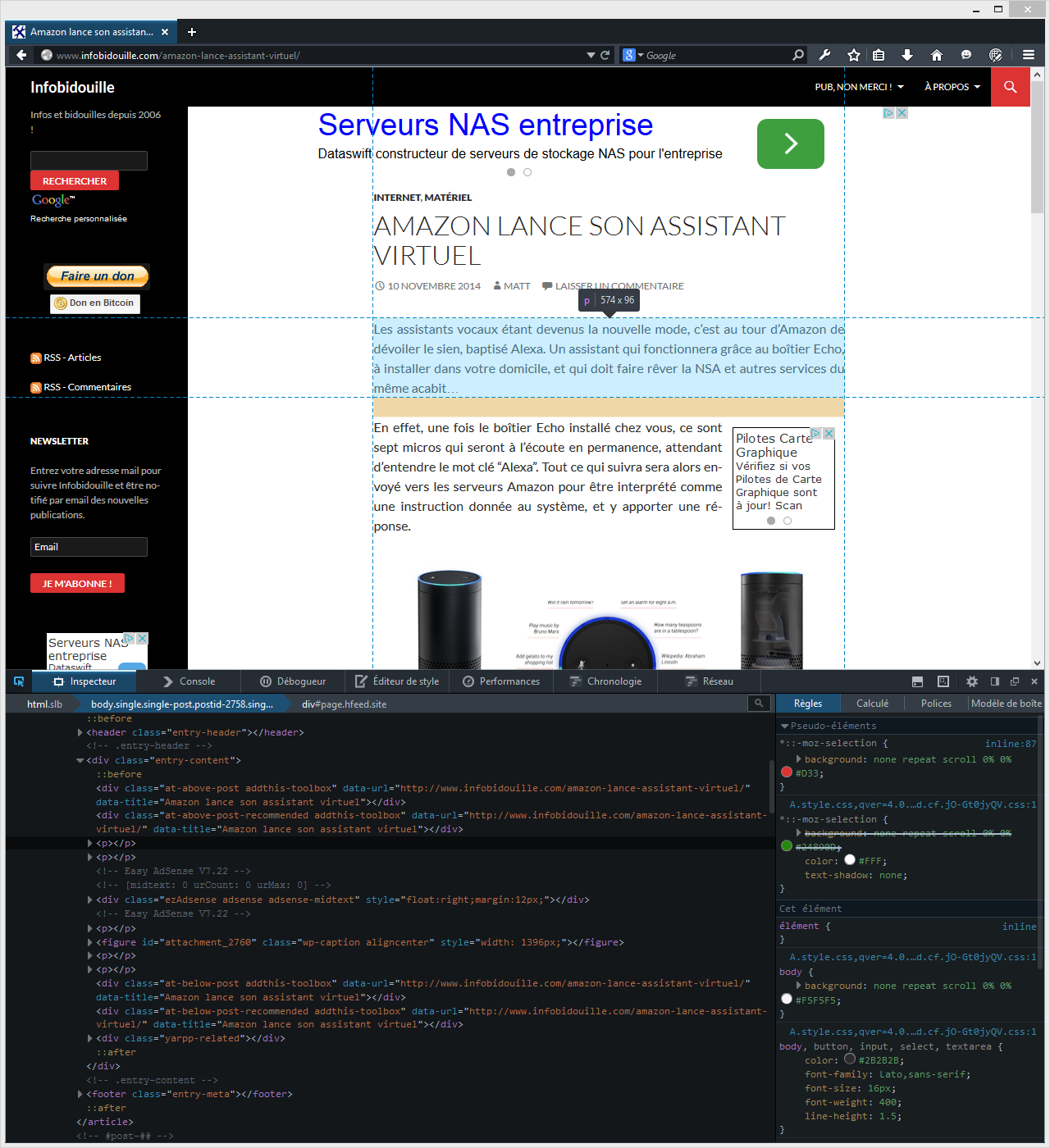
Task: Expand the footer entry-meta node
Action: click(x=80, y=1094)
